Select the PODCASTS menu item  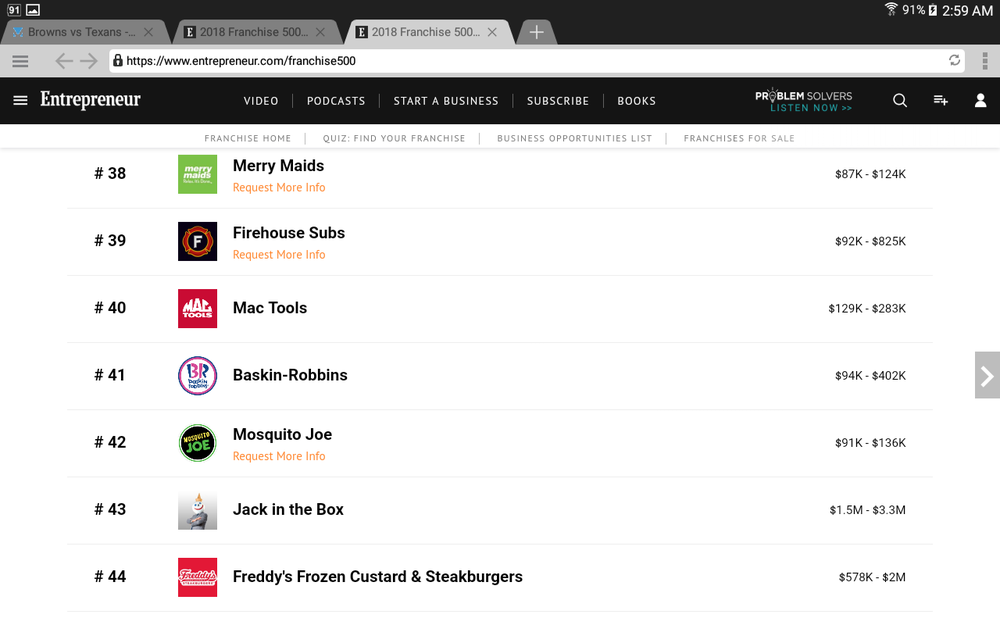coord(336,101)
